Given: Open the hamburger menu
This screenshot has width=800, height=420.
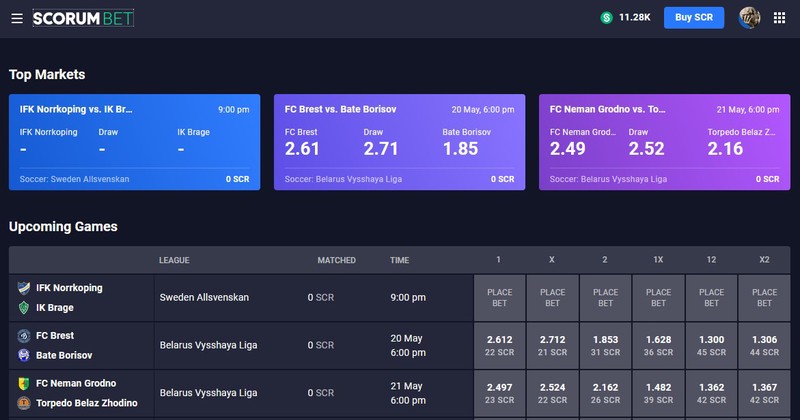Looking at the screenshot, I should (17, 18).
